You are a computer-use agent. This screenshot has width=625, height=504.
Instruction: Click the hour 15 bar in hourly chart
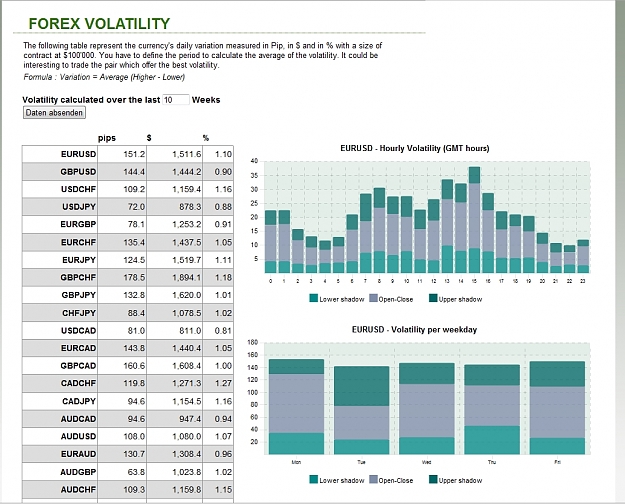(x=474, y=220)
